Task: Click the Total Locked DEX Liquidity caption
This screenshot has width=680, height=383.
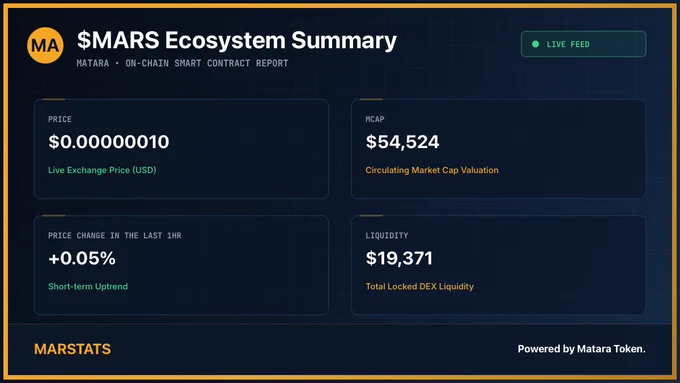Action: (419, 286)
